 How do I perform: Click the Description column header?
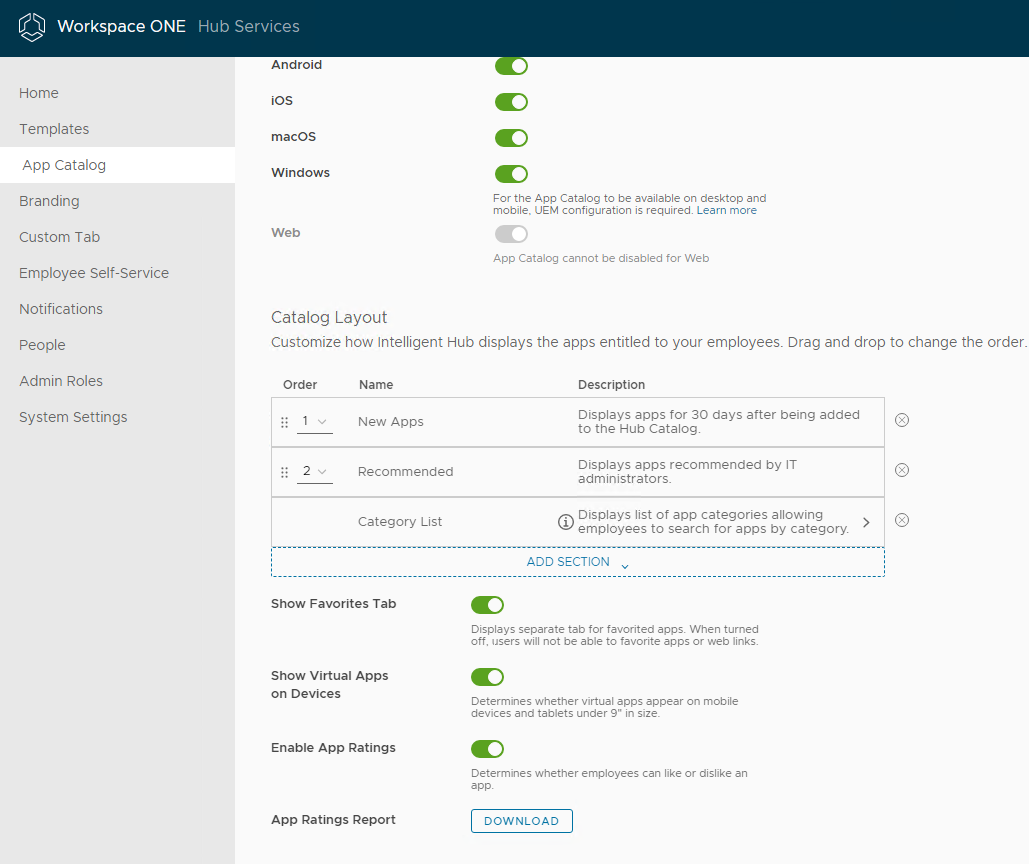pos(611,385)
